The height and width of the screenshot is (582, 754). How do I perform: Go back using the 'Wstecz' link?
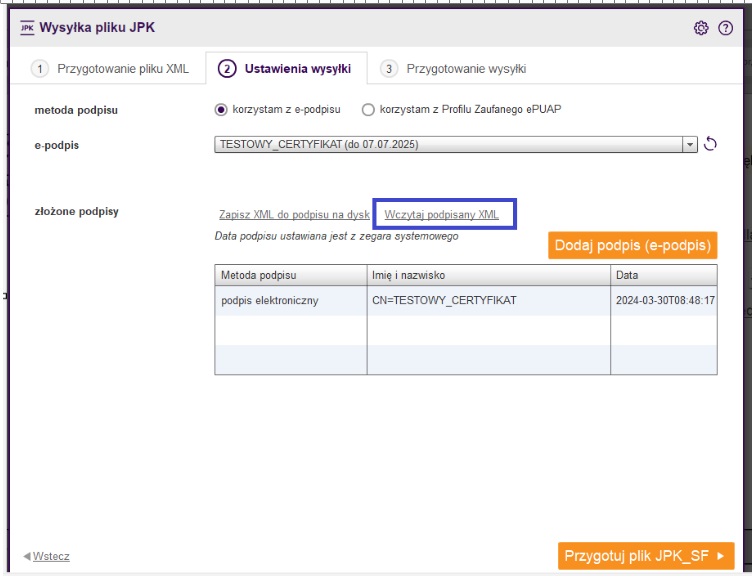tap(51, 556)
